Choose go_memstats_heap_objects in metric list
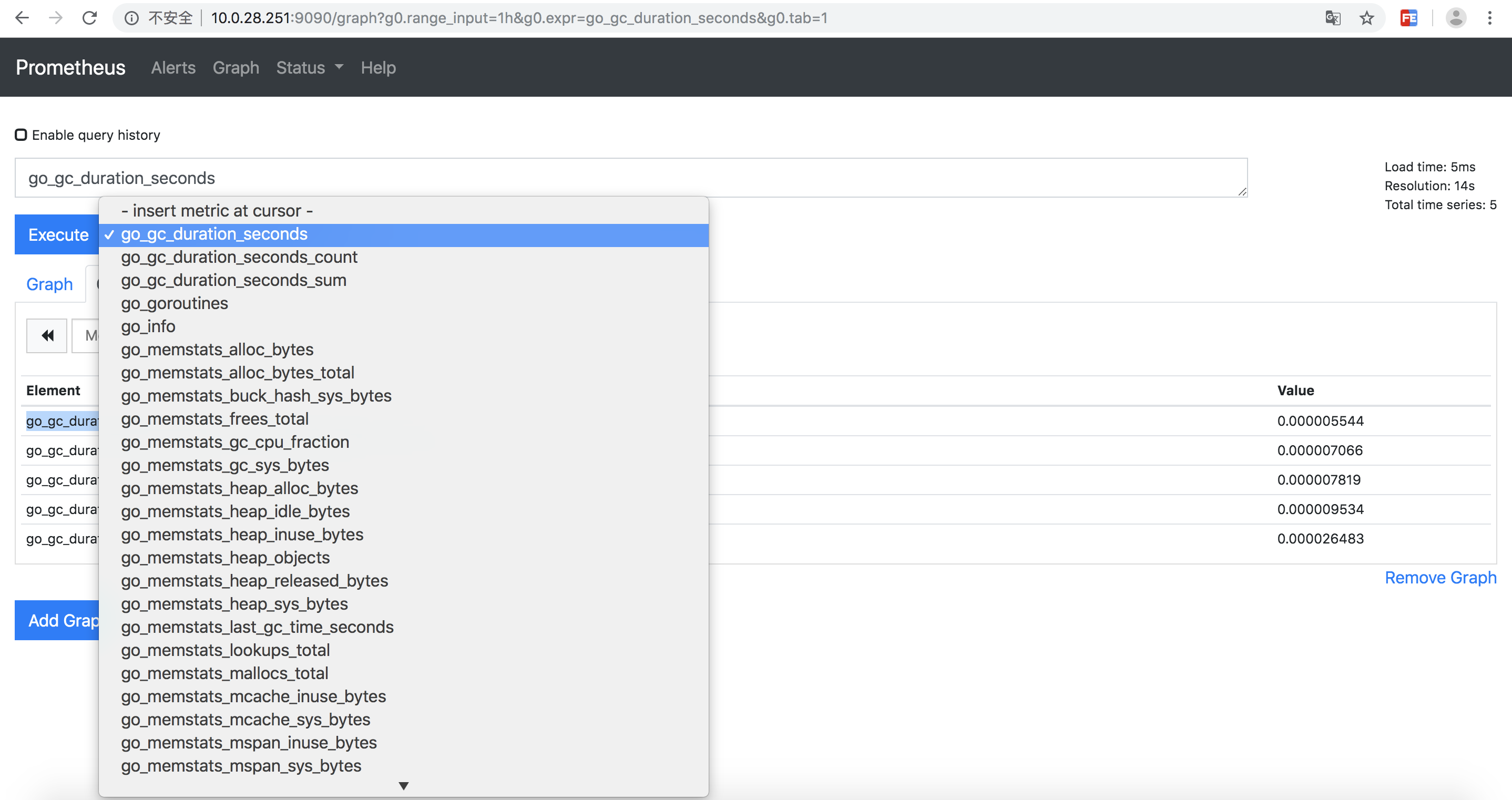Screen dimensions: 1512x800 pyautogui.click(x=226, y=558)
